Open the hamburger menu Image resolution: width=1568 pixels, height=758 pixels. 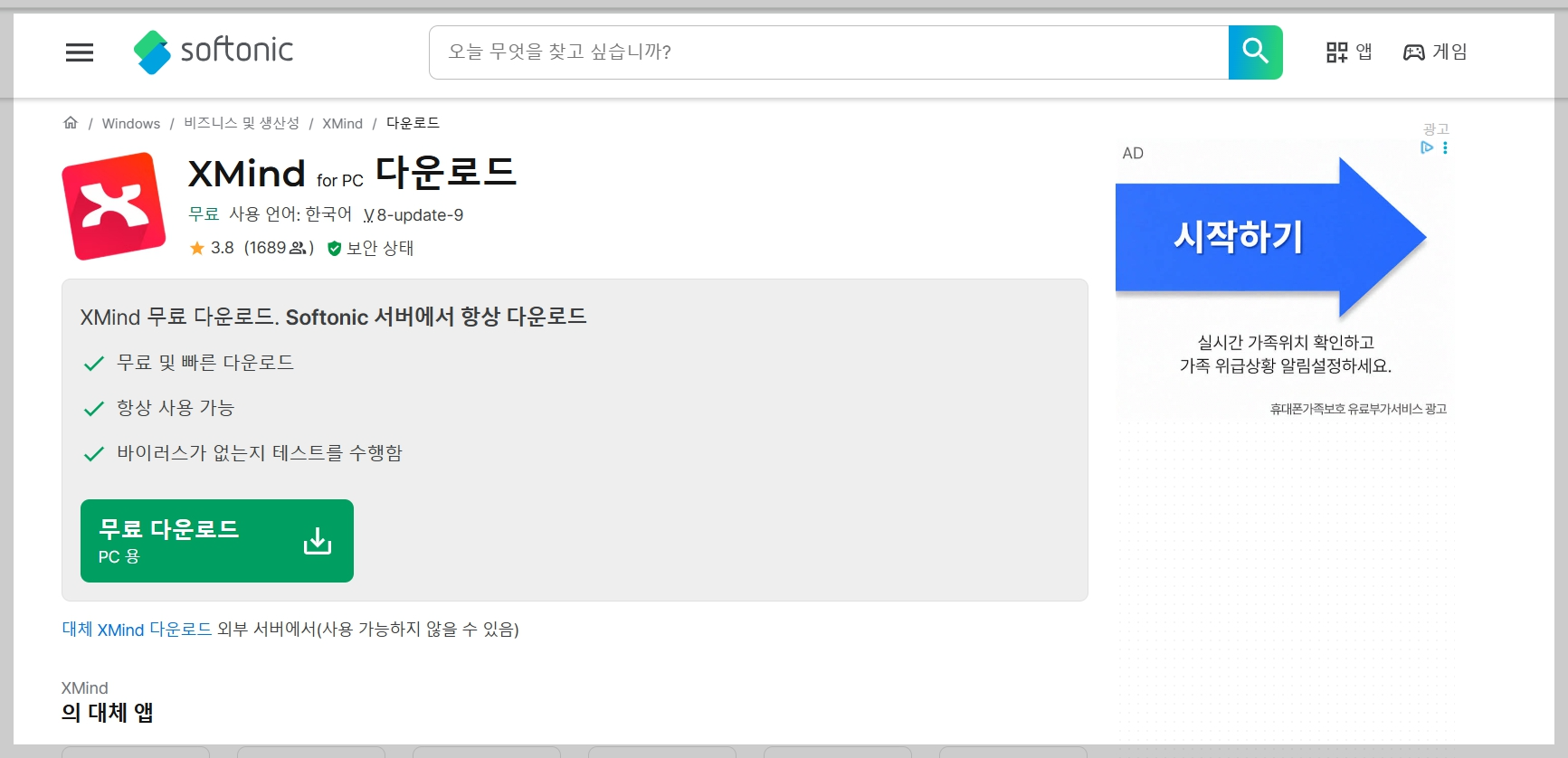click(80, 52)
